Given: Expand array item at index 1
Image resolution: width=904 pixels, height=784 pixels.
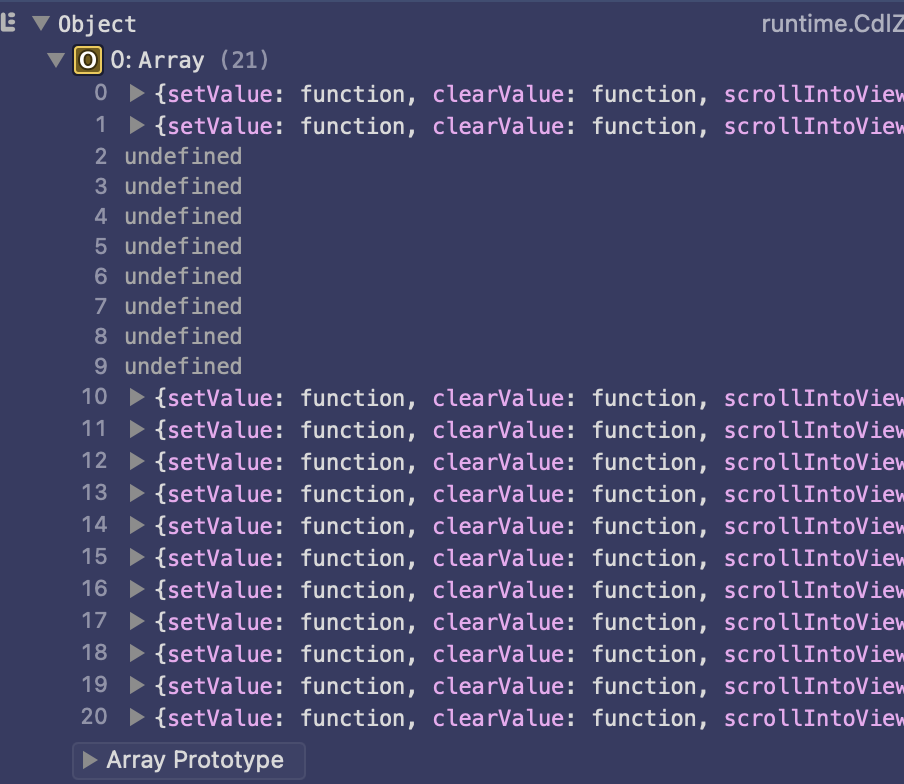Looking at the screenshot, I should [137, 126].
